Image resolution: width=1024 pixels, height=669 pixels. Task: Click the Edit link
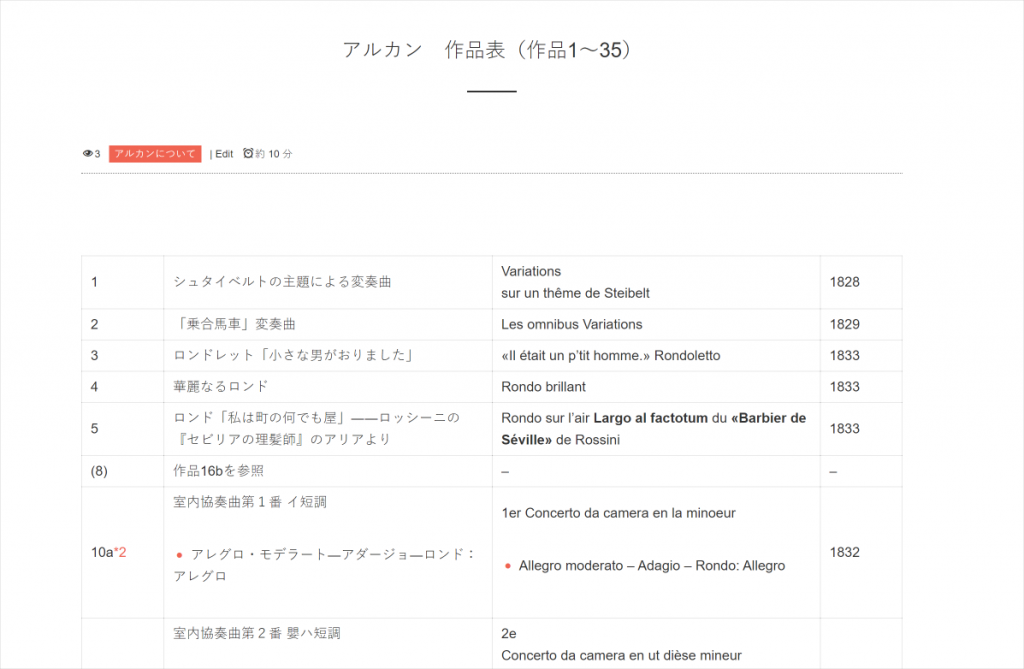(x=224, y=154)
